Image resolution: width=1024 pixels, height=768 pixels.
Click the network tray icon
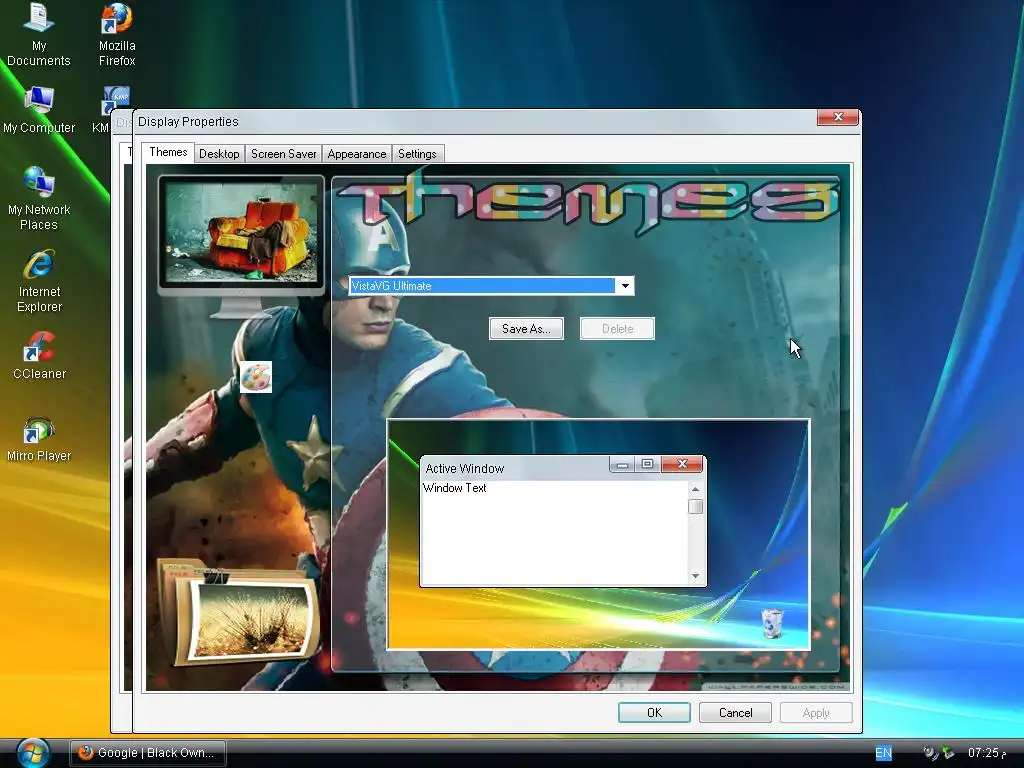931,752
